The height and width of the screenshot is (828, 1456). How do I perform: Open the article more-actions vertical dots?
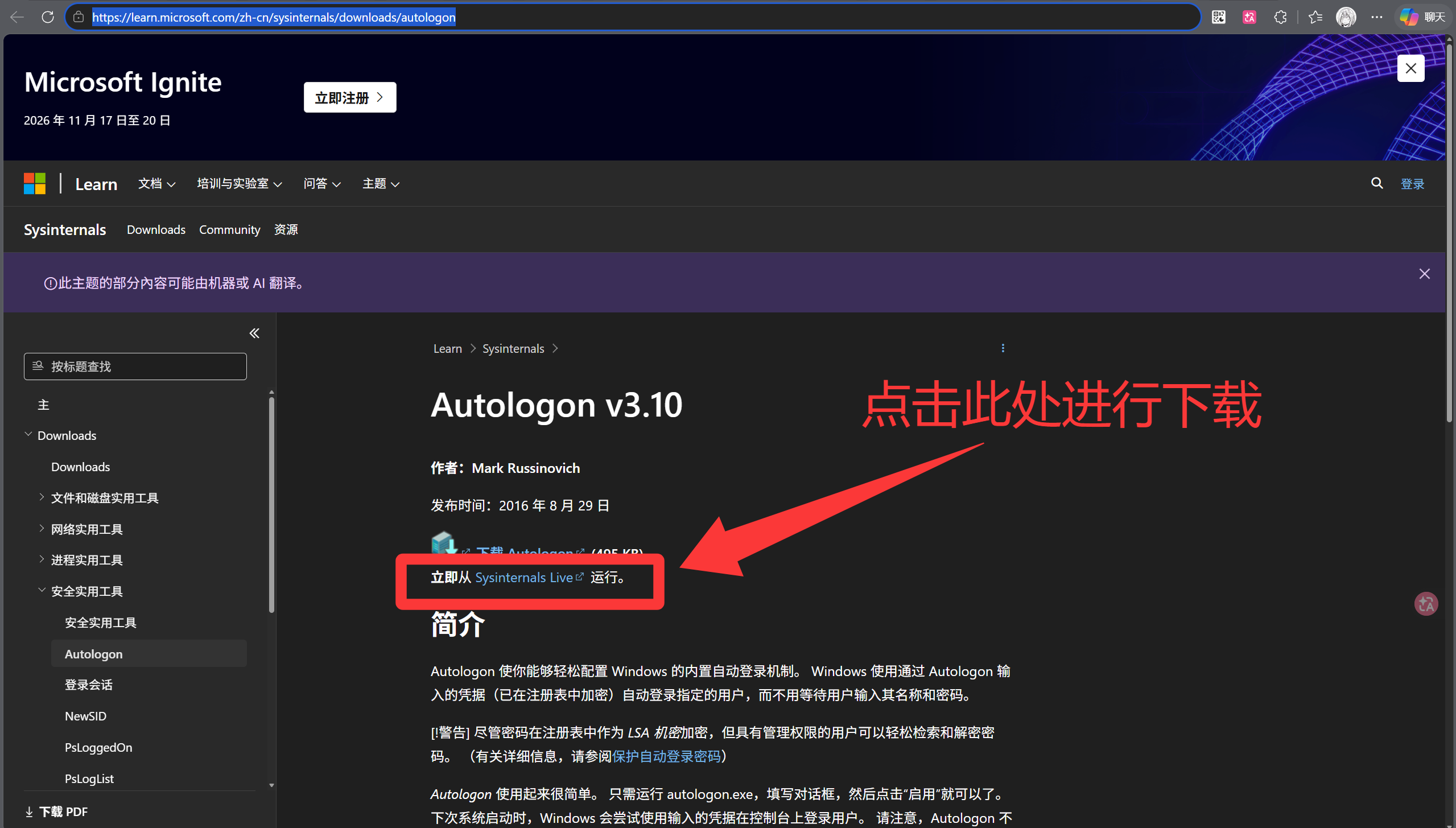pyautogui.click(x=1003, y=348)
